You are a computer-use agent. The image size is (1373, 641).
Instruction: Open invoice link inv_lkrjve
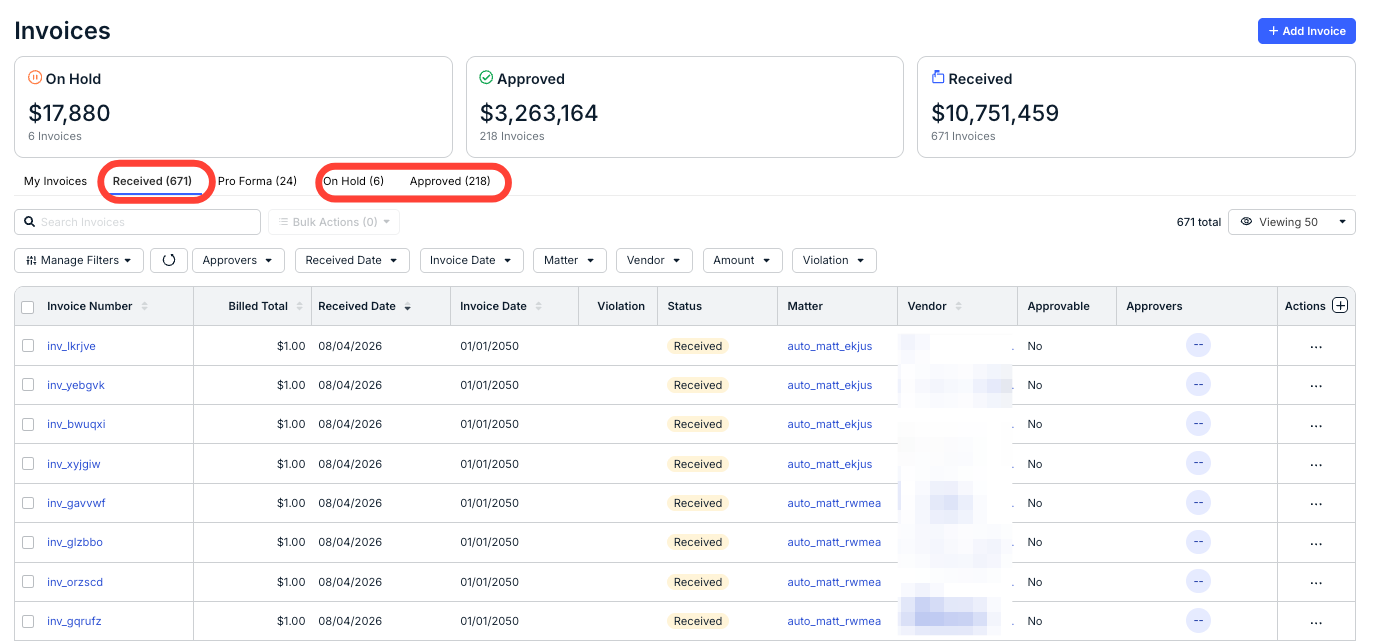point(71,346)
